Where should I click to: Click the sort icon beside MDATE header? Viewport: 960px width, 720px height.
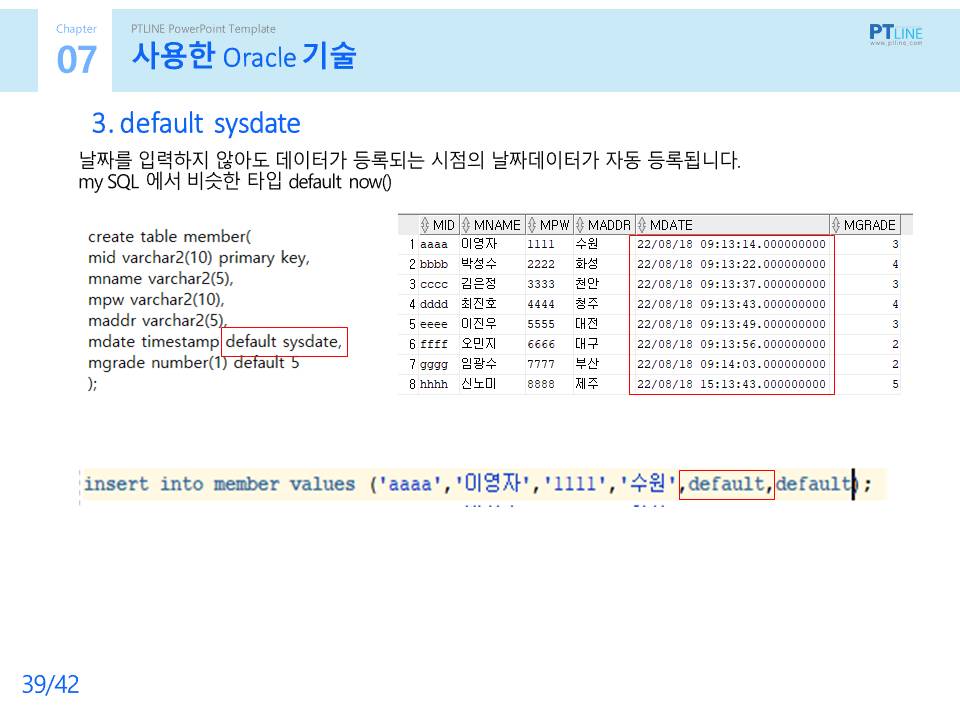point(642,225)
